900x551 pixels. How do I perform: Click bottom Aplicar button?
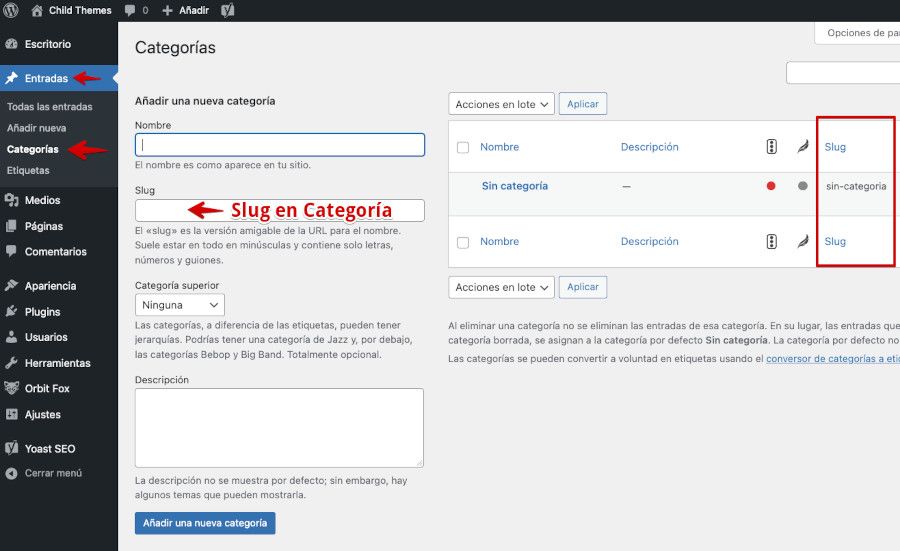583,286
